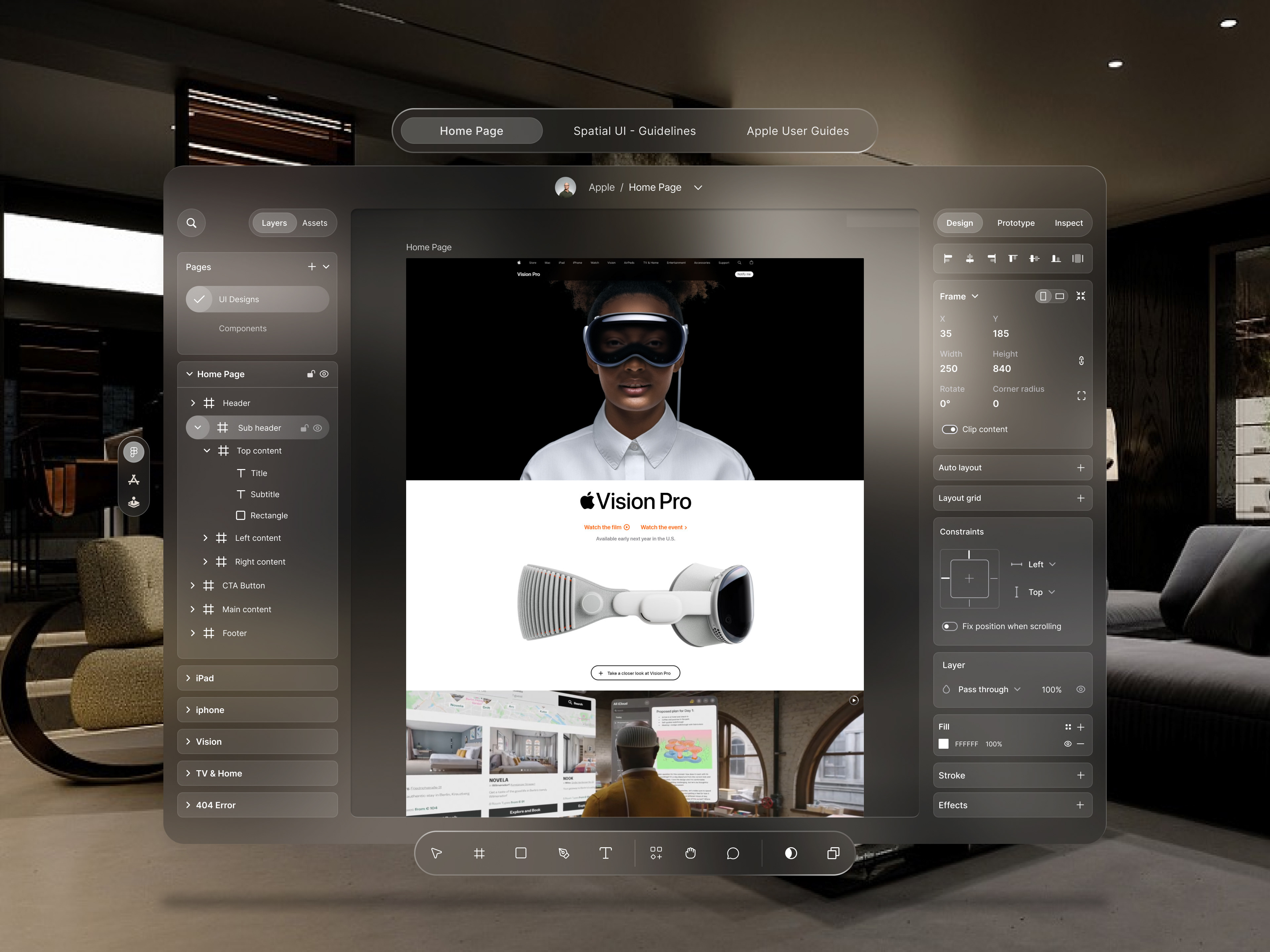Image resolution: width=1270 pixels, height=952 pixels.
Task: Click the align bottom icon
Action: pyautogui.click(x=1056, y=259)
